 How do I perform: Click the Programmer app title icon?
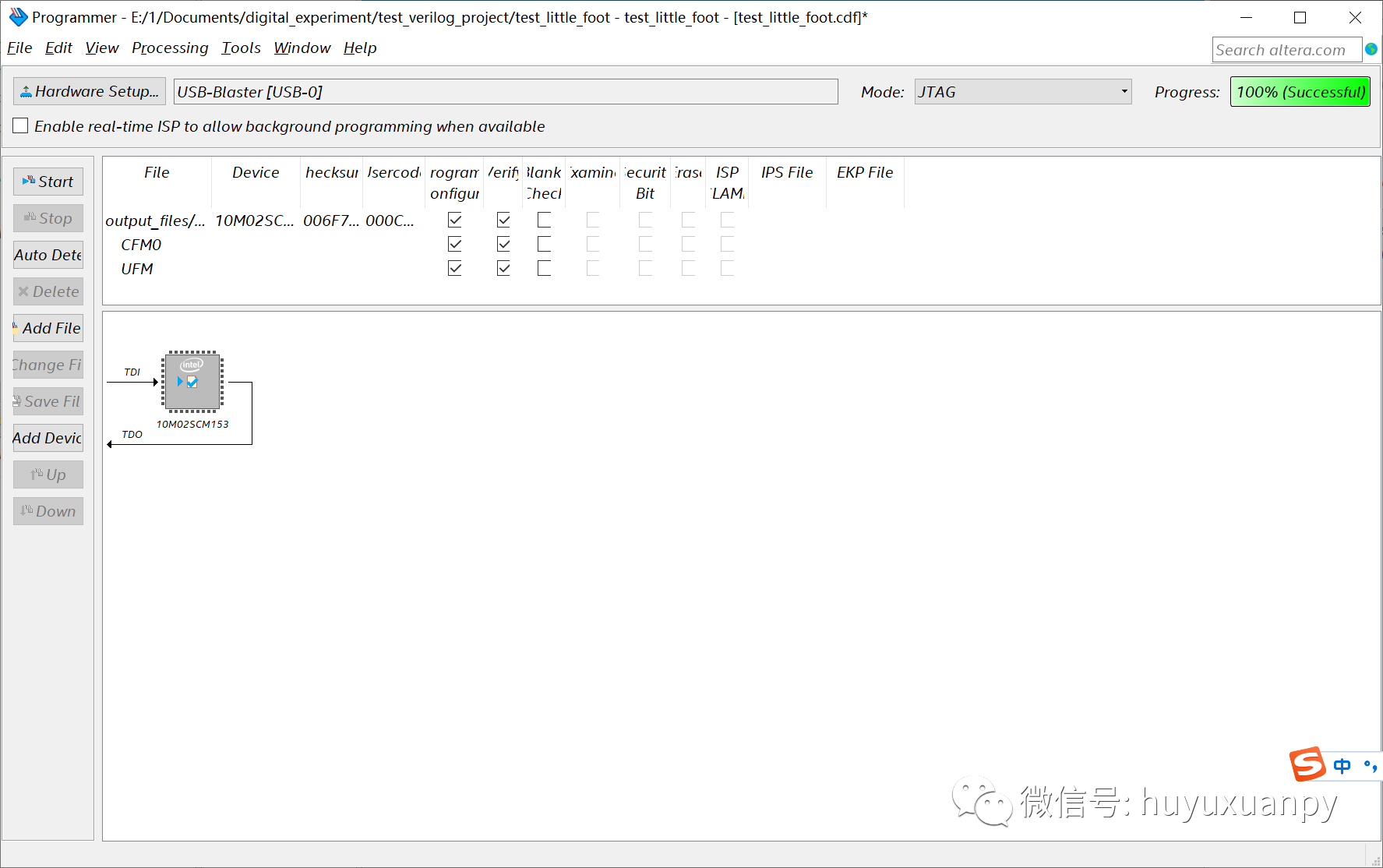(17, 17)
